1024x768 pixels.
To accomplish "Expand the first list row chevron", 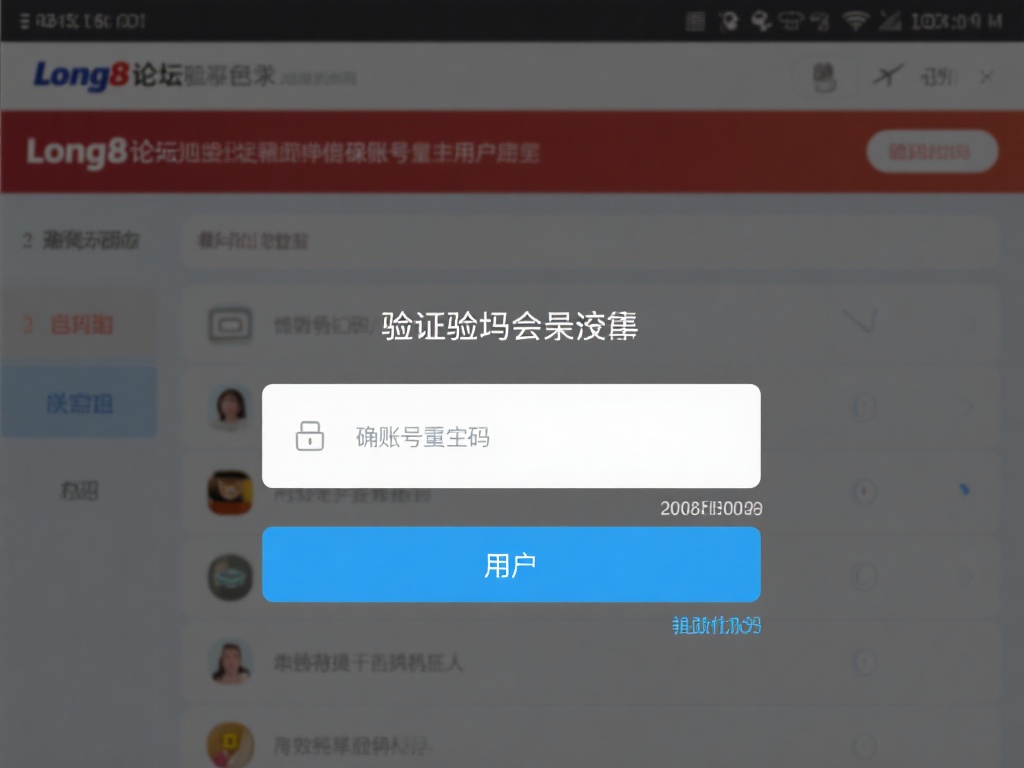I will pos(859,321).
